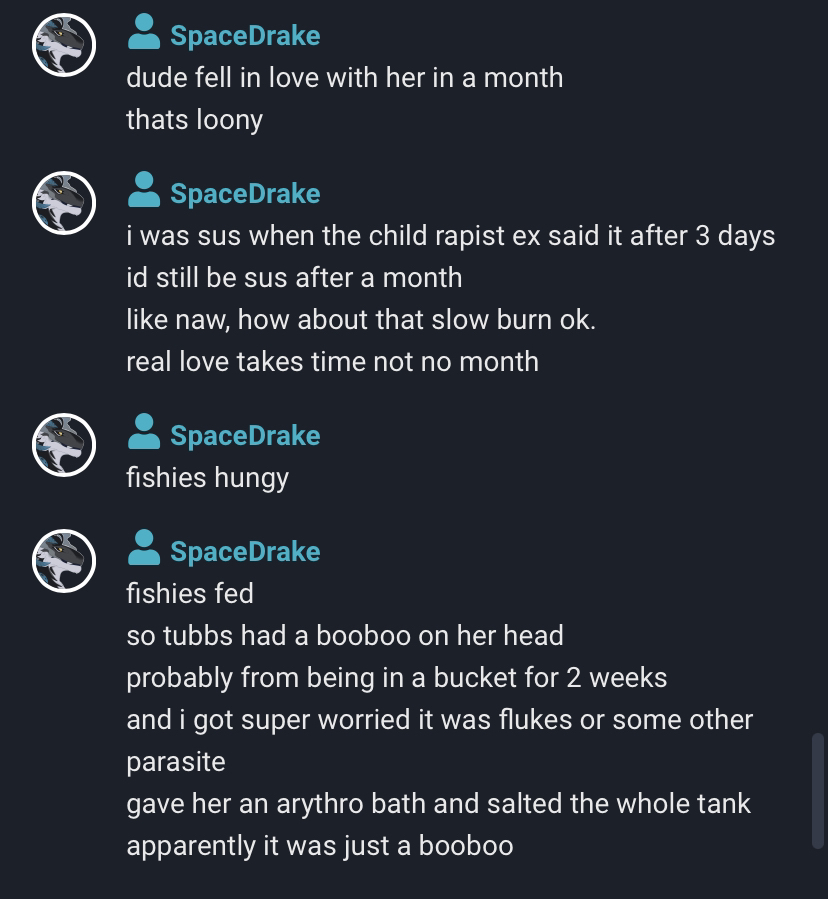828x899 pixels.
Task: Click the person icon beside the first SpaceDrake name
Action: (144, 32)
